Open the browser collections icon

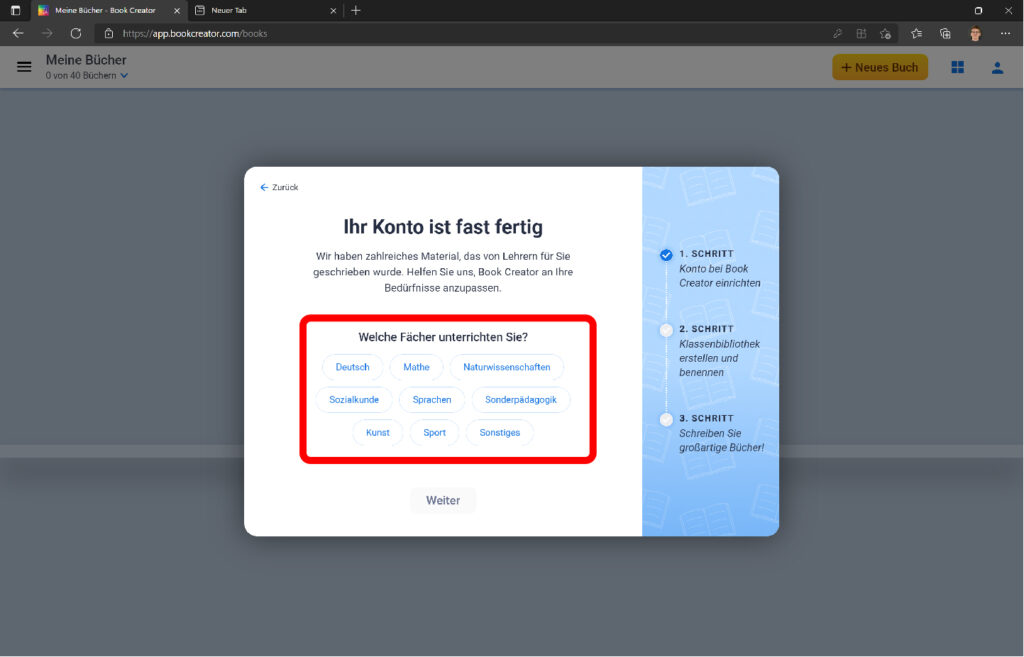click(x=945, y=33)
